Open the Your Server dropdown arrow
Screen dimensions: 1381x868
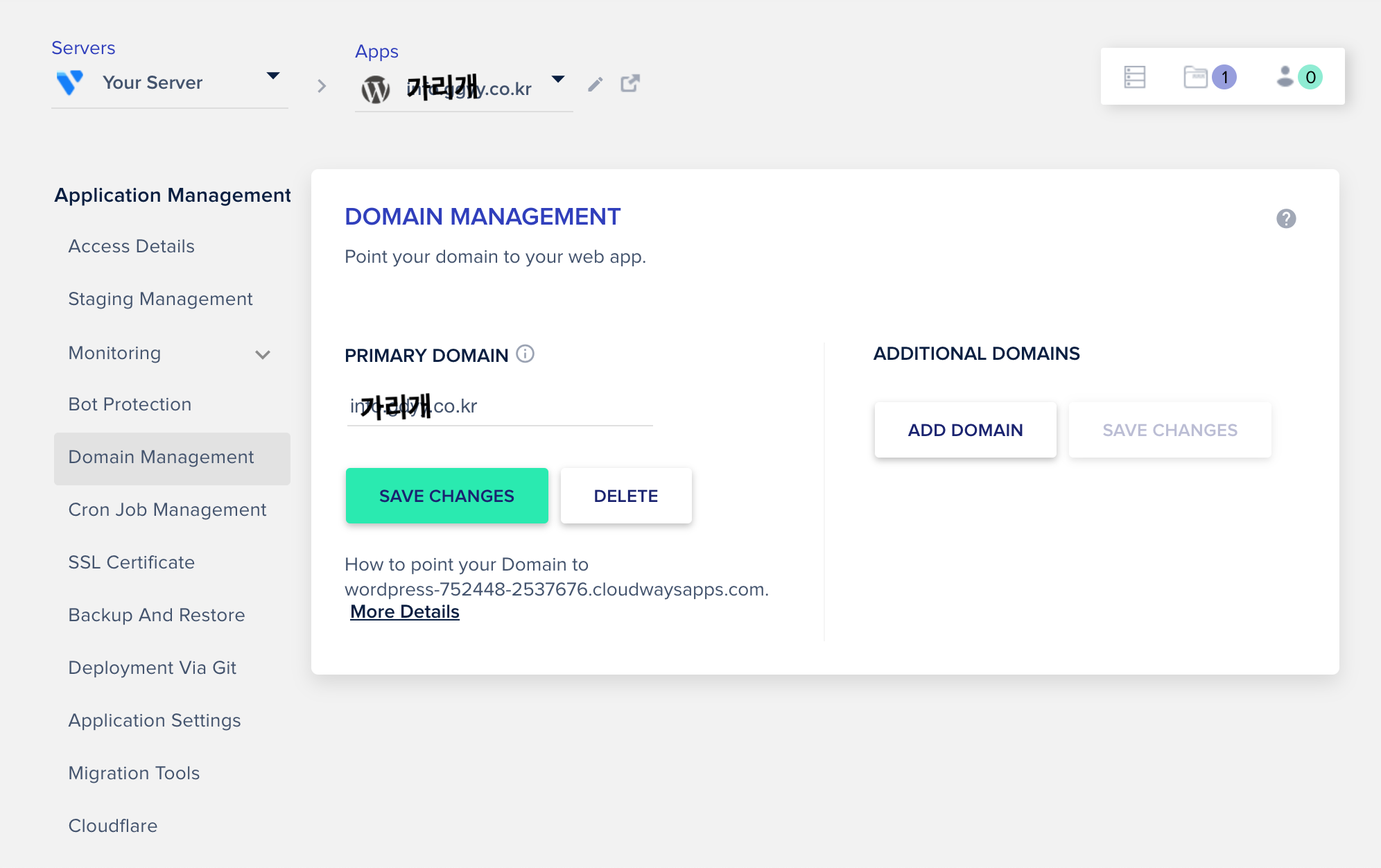tap(273, 76)
